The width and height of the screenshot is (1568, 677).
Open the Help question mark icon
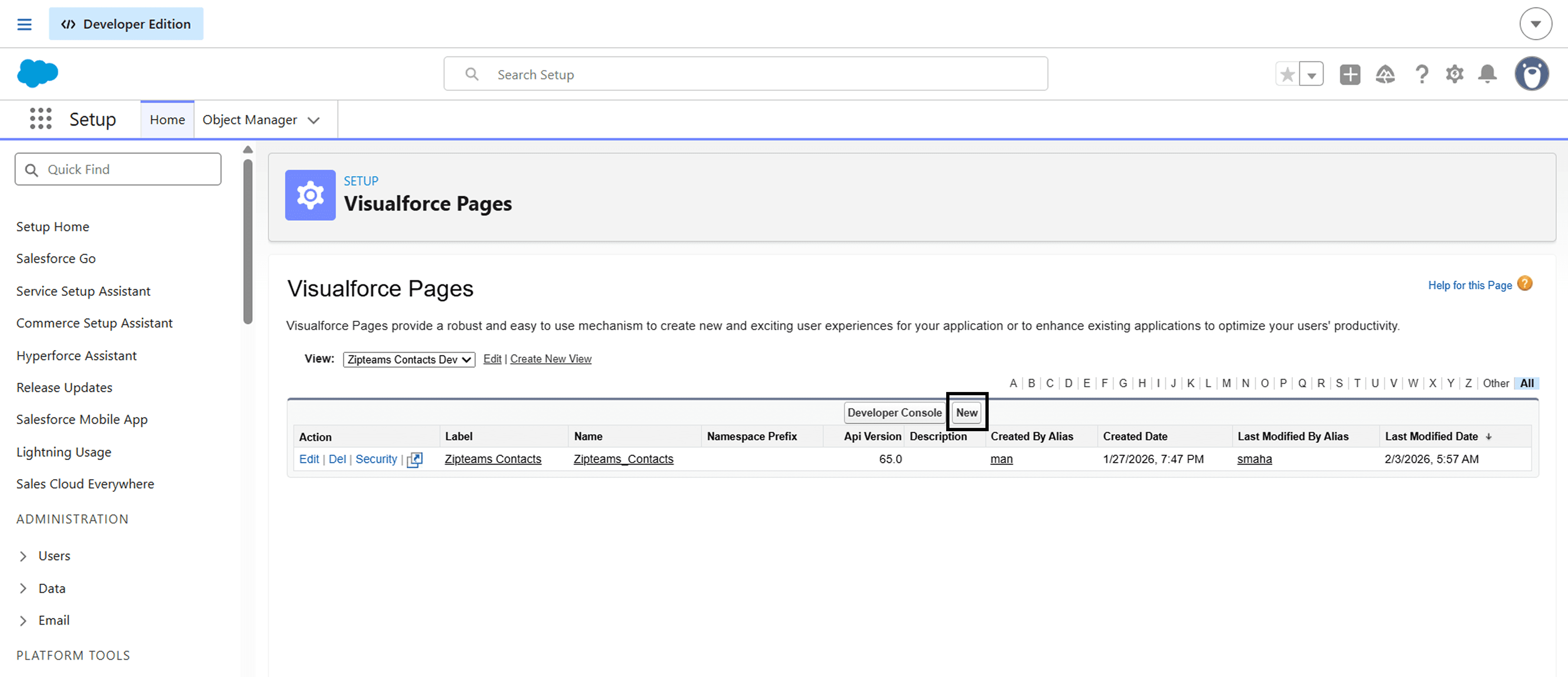tap(1421, 74)
